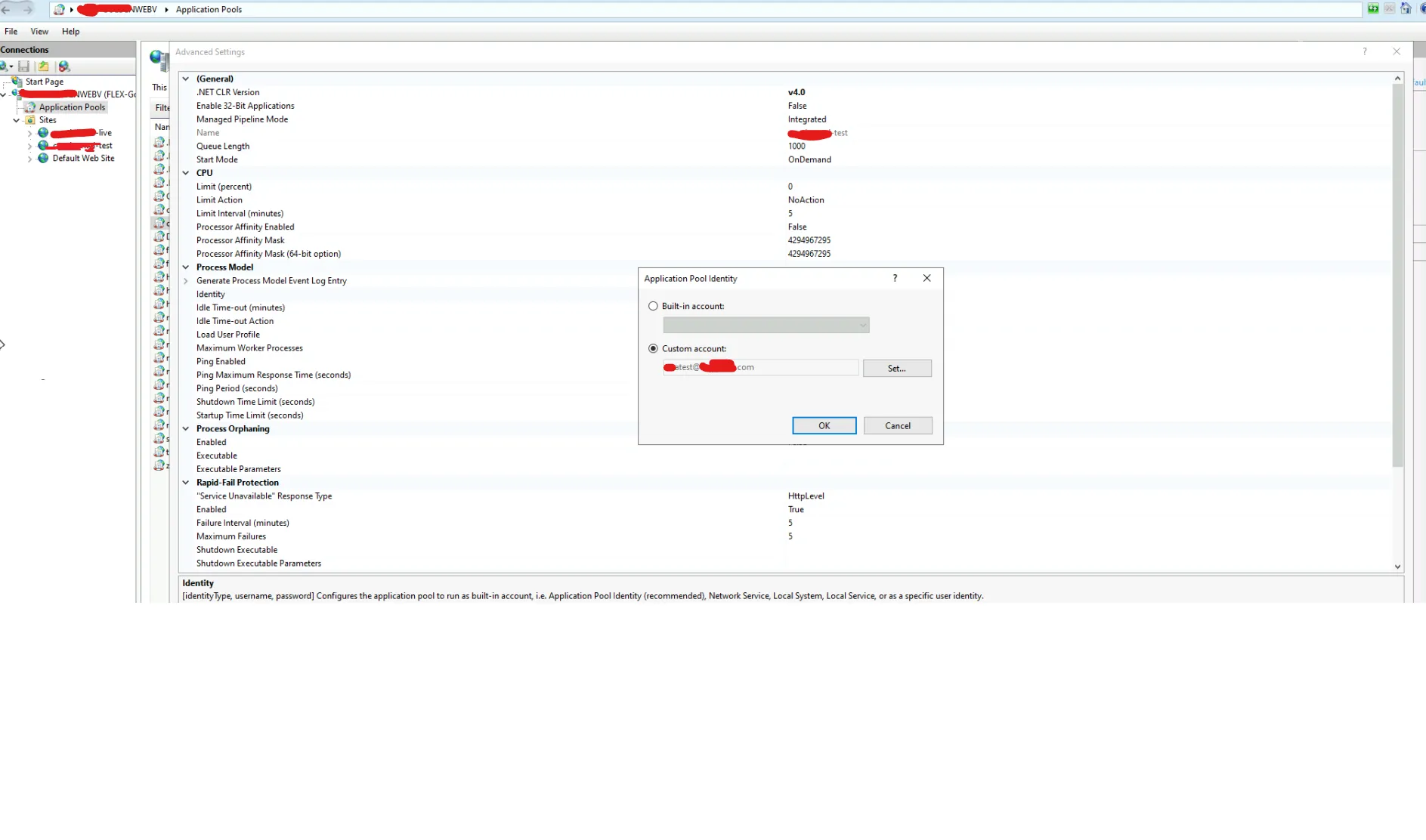Screen dimensions: 1426x840
Task: Collapse the CPU section
Action: [x=186, y=173]
